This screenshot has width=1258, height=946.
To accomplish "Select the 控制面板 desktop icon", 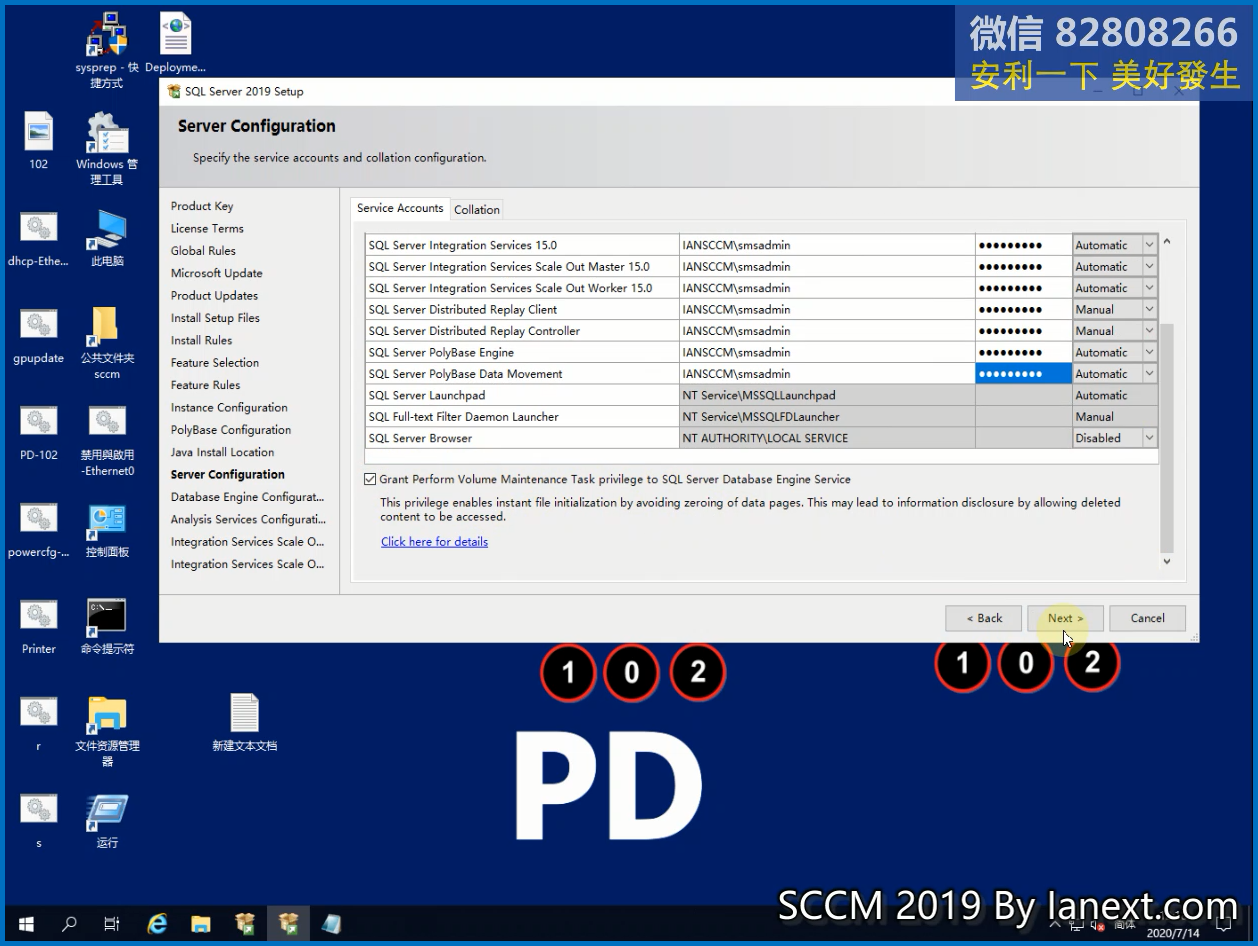I will click(107, 529).
